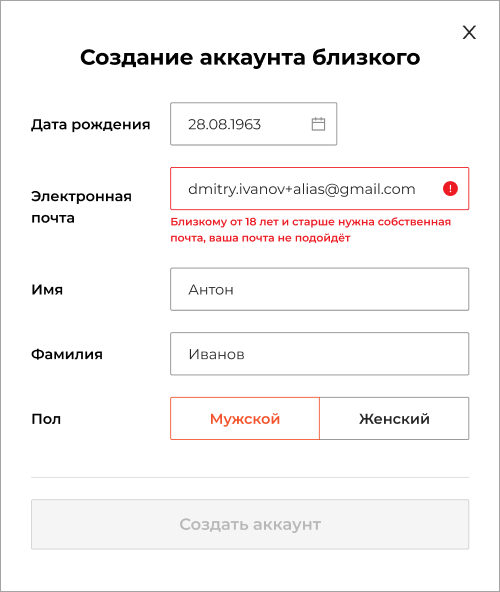Click into the email address input field
Image resolution: width=500 pixels, height=592 pixels.
319,188
